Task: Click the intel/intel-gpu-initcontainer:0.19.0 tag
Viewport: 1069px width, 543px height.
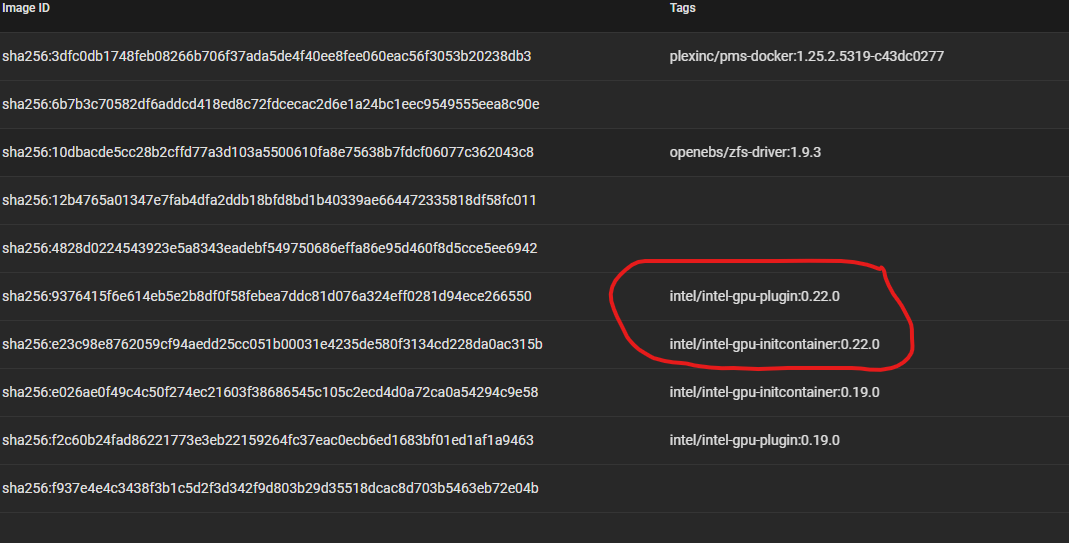Action: click(774, 392)
